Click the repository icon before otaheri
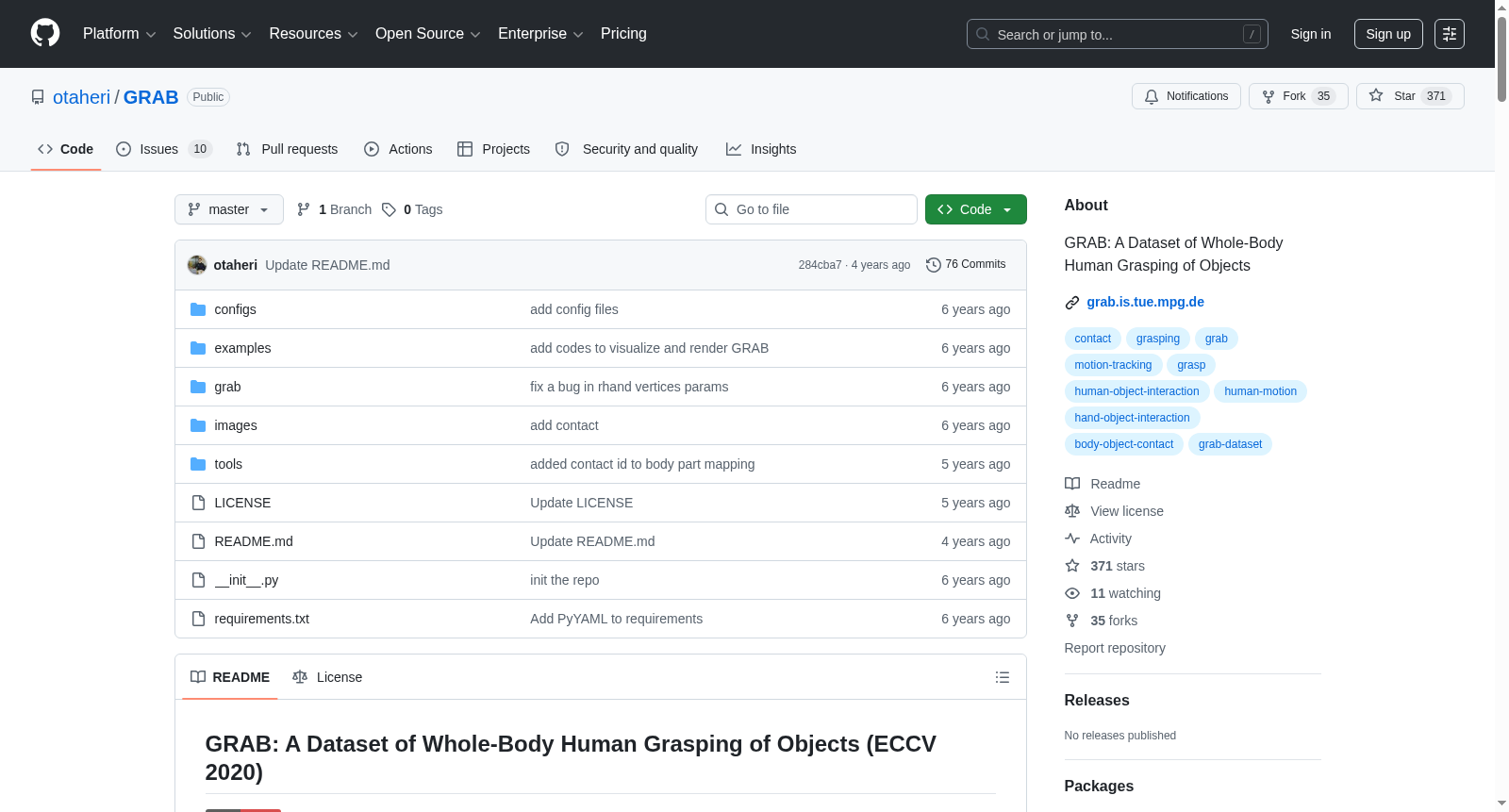The width and height of the screenshot is (1509, 812). pos(38,97)
